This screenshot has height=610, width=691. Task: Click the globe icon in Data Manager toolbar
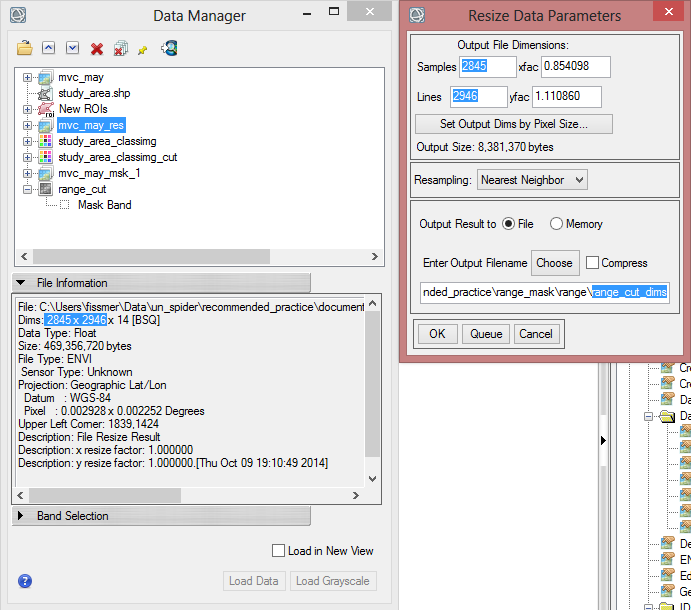tap(170, 48)
